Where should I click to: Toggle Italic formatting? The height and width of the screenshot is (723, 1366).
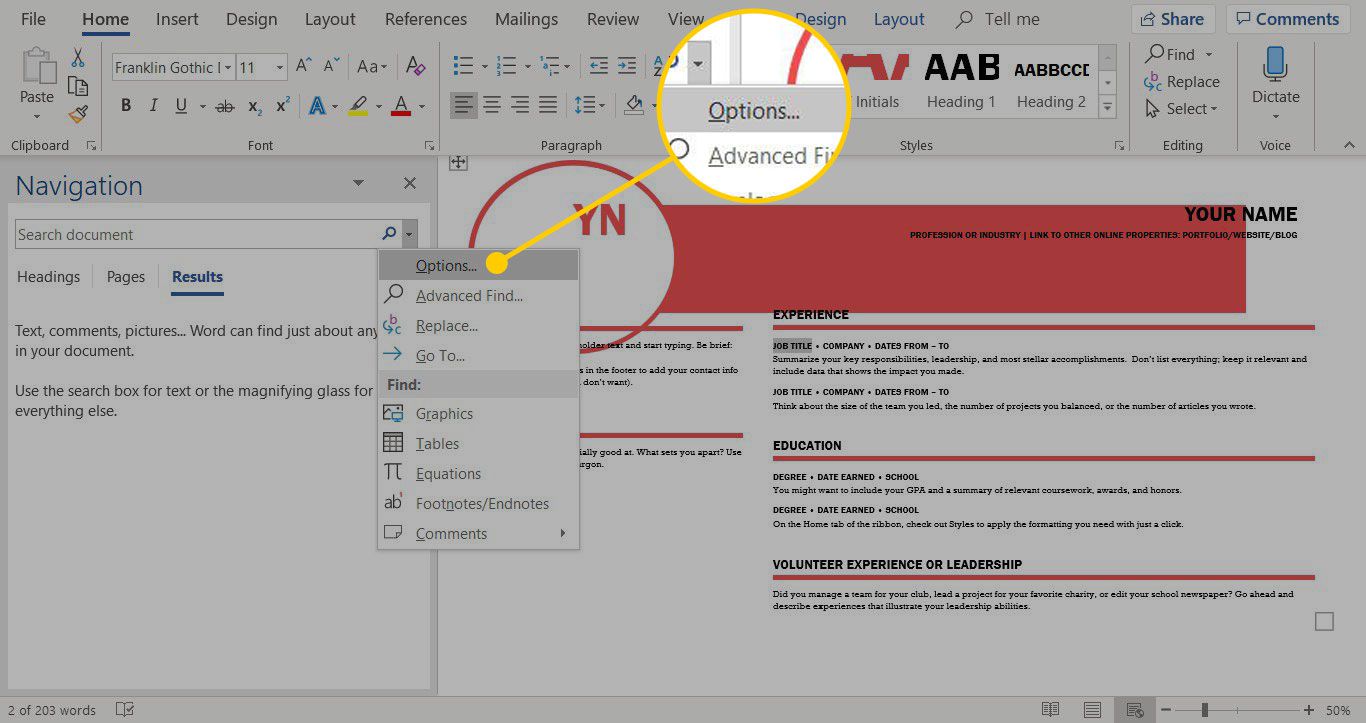click(153, 105)
